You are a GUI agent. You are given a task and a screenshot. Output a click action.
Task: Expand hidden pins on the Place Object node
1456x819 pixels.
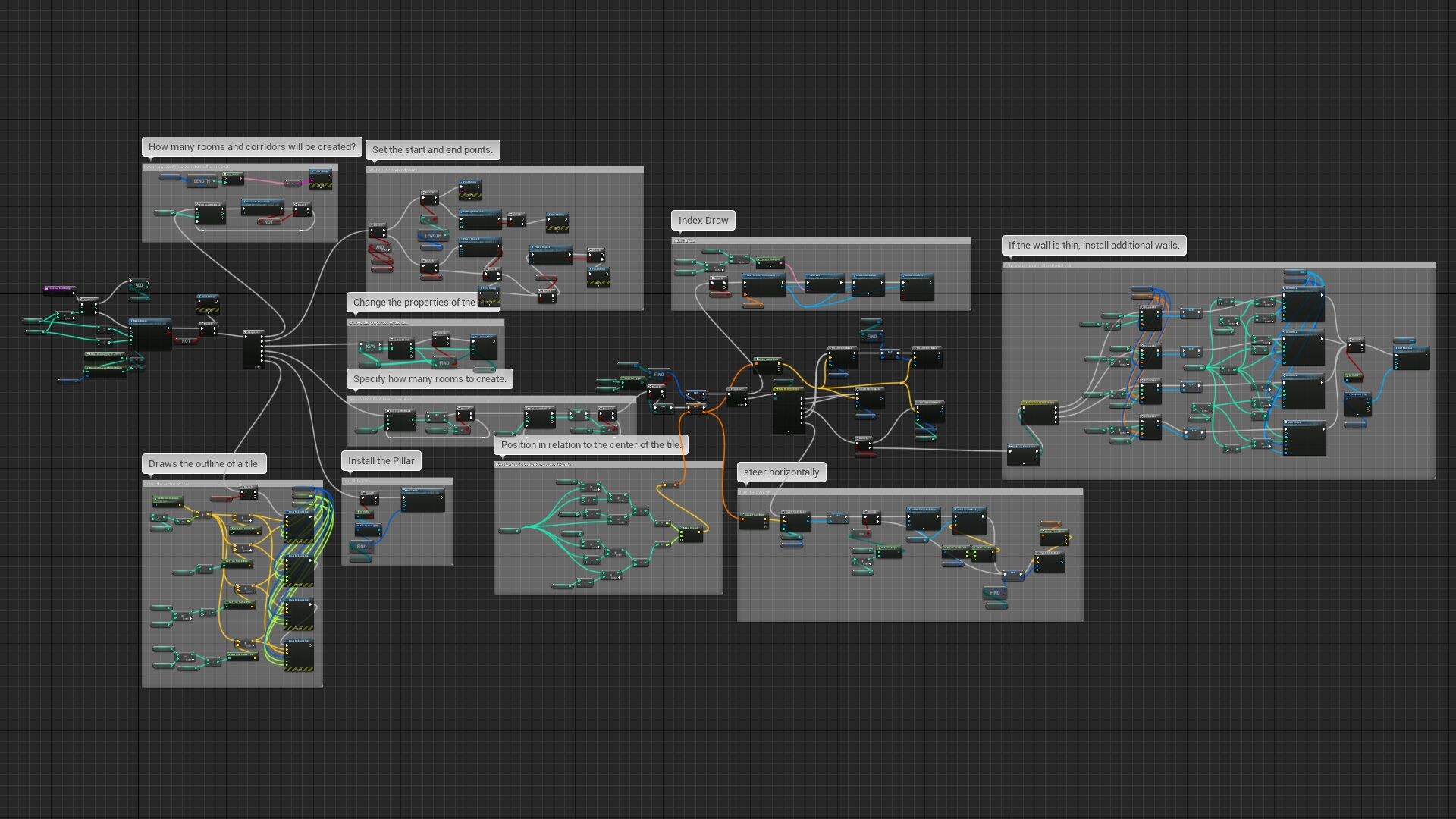tap(480, 256)
